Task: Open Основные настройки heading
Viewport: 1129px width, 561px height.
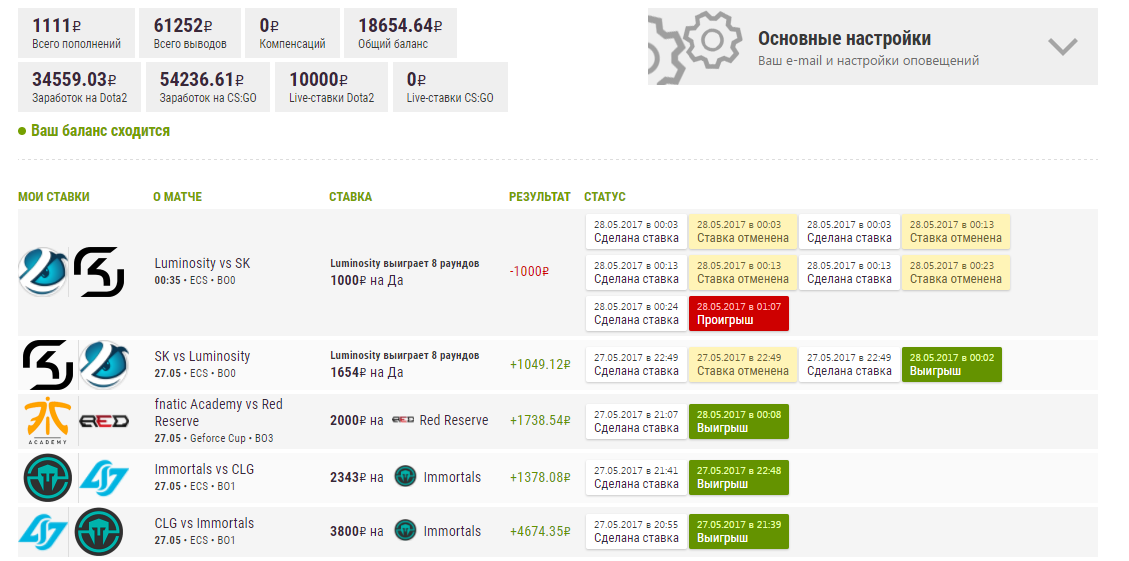Action: pyautogui.click(x=844, y=38)
